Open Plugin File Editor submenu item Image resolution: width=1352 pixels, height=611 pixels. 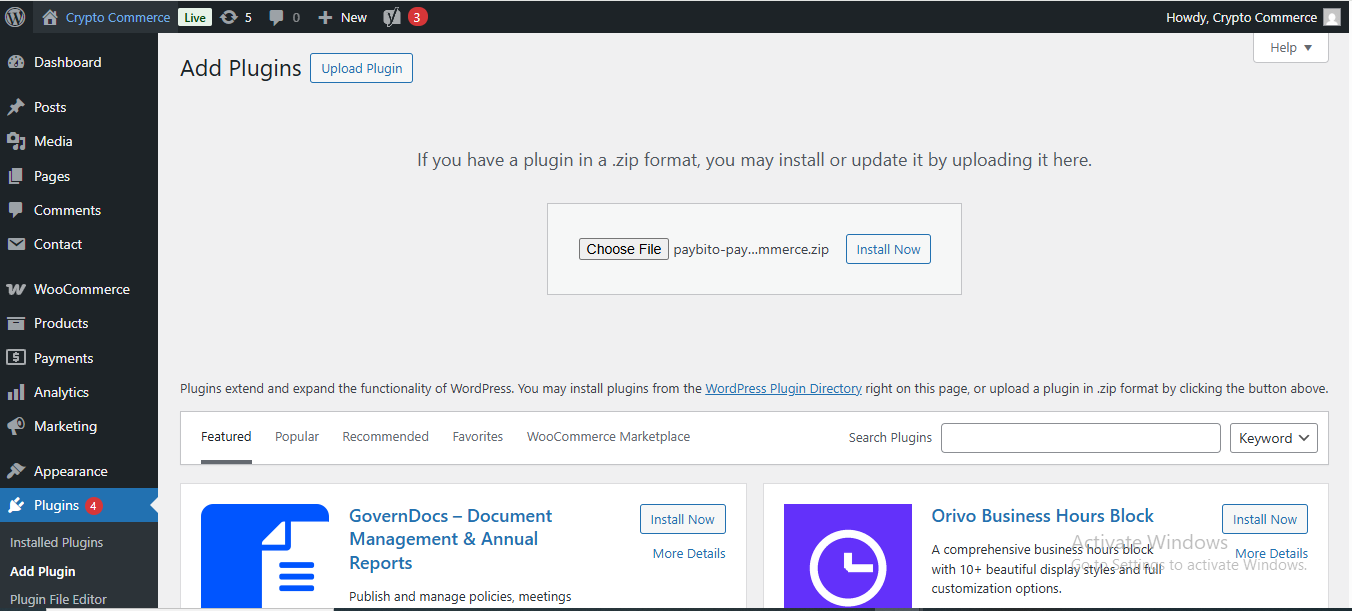point(58,599)
